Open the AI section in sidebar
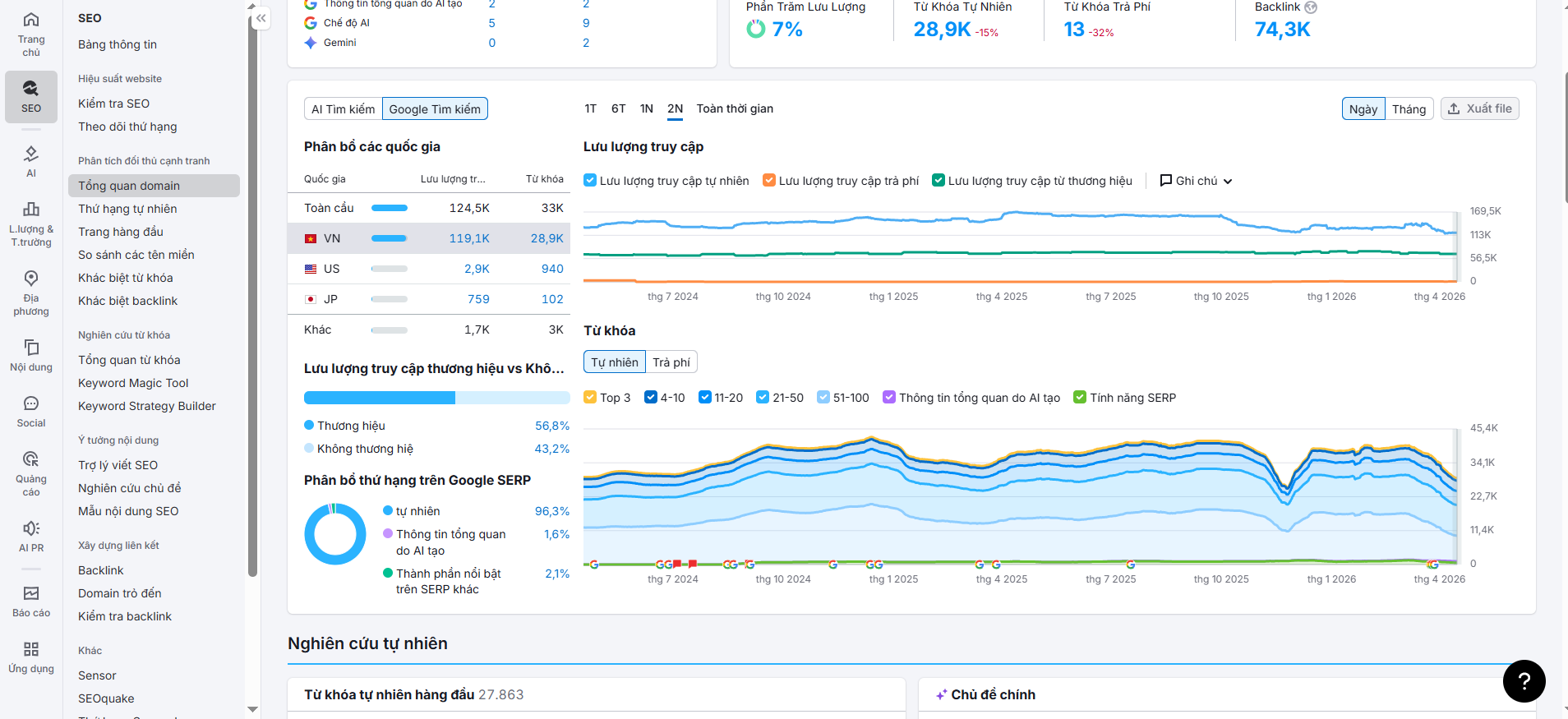1568x719 pixels. [x=31, y=161]
